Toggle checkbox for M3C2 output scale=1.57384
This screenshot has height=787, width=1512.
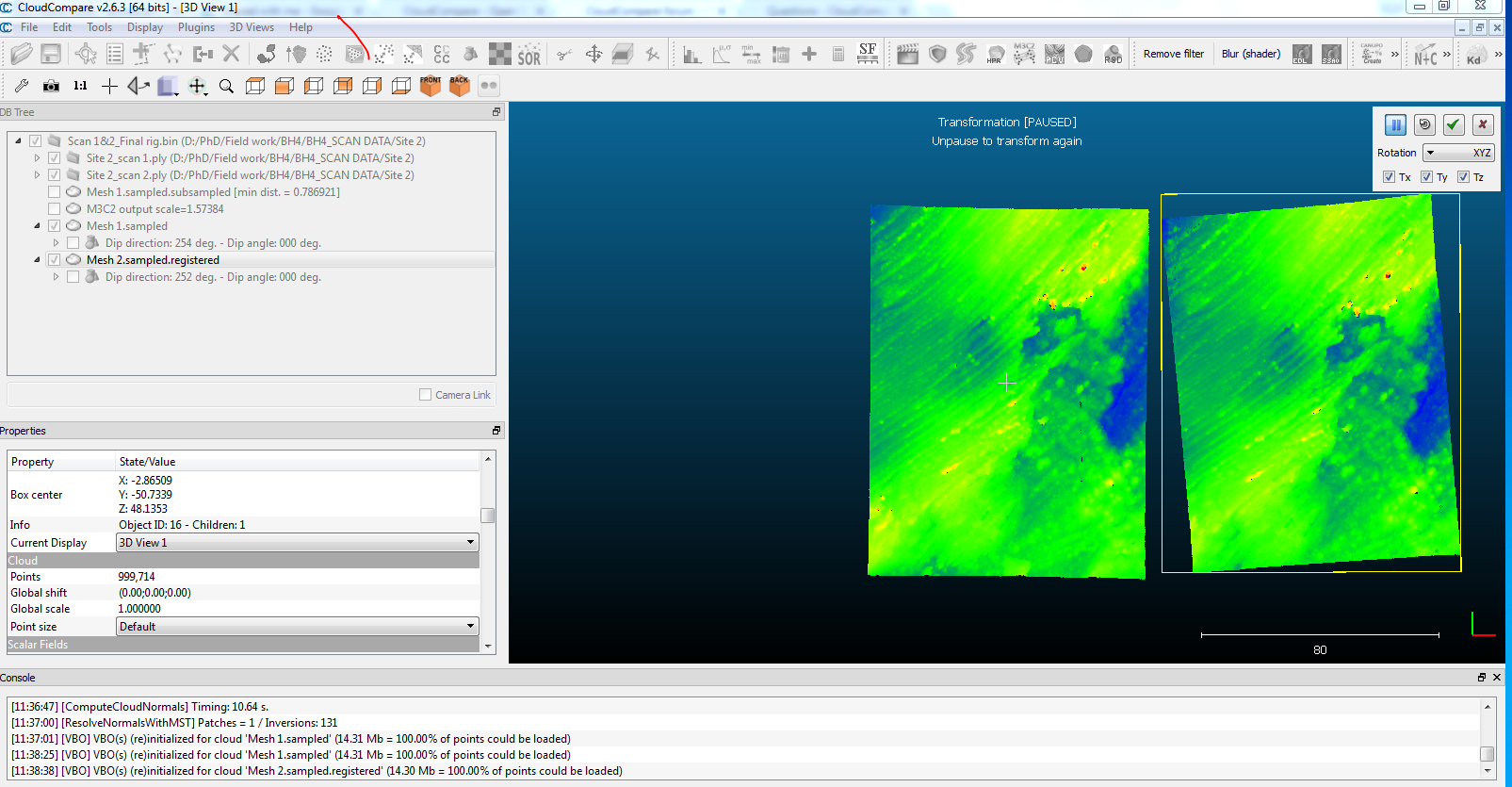54,209
